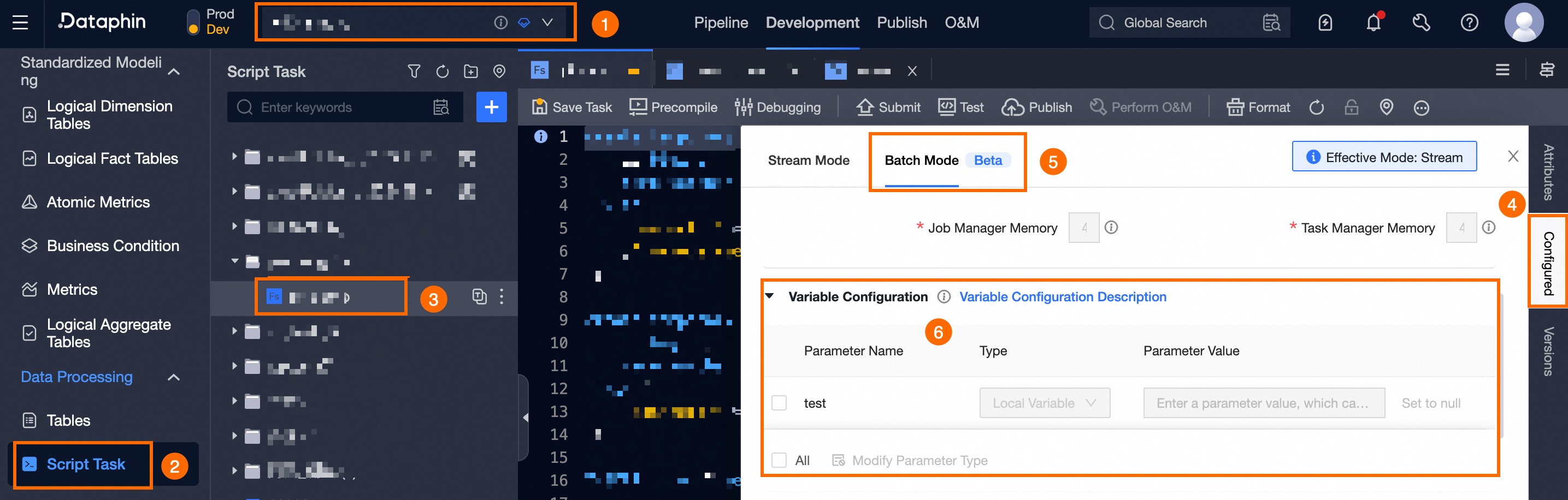Collapse the Data Processing menu group
Image resolution: width=1568 pixels, height=500 pixels.
tap(174, 377)
